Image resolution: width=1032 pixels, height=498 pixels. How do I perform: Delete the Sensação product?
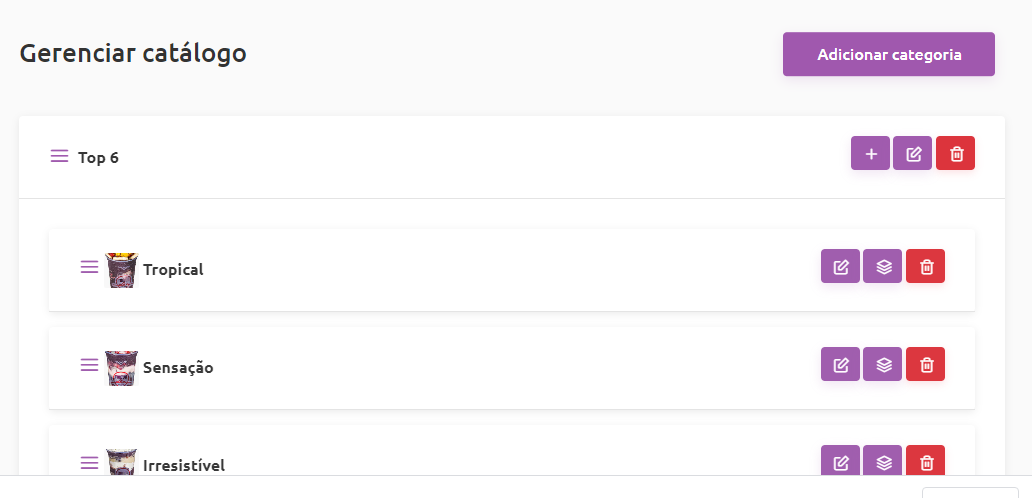click(x=925, y=364)
